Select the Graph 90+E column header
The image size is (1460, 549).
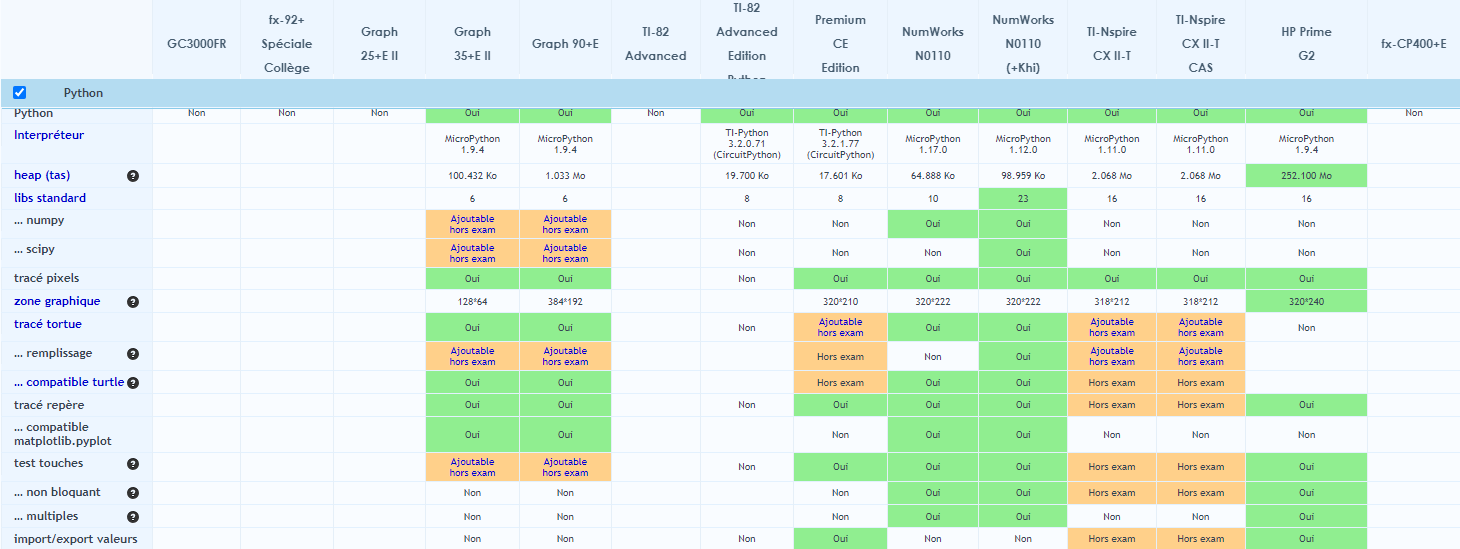[565, 44]
